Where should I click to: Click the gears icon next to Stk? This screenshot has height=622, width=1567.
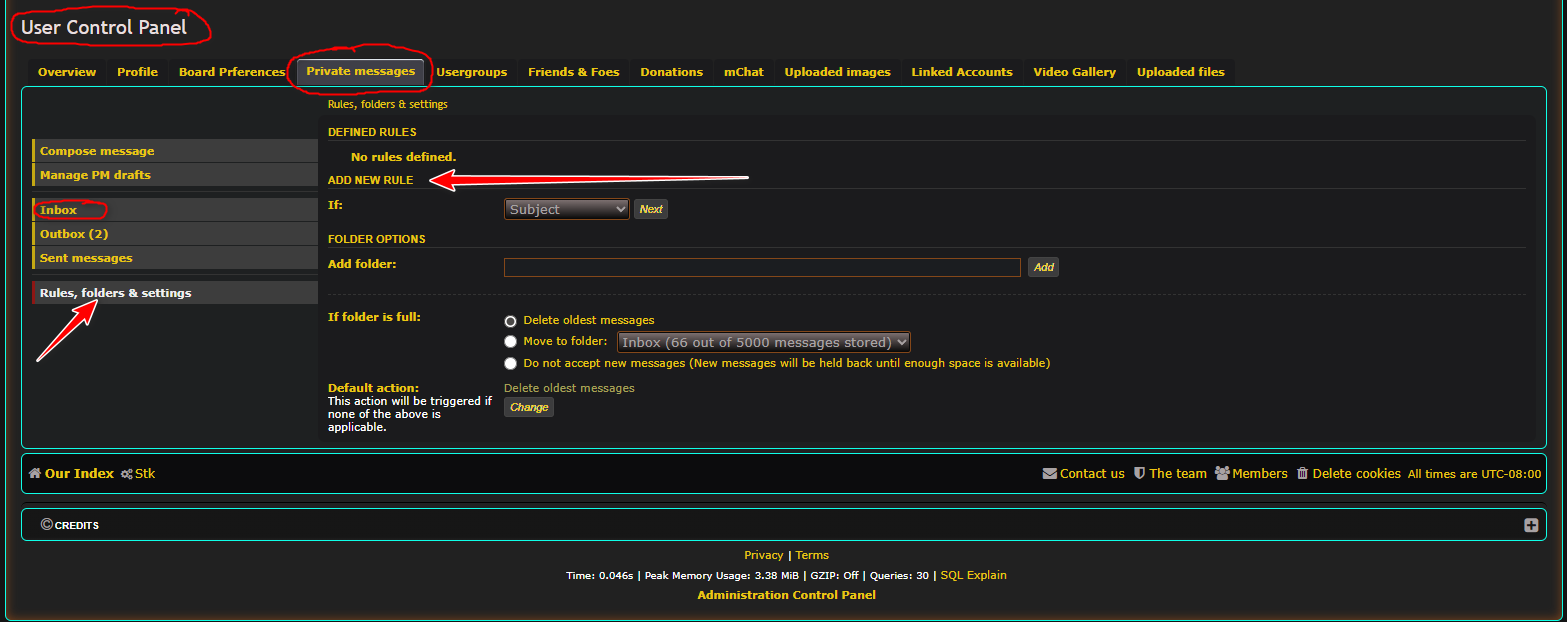126,474
